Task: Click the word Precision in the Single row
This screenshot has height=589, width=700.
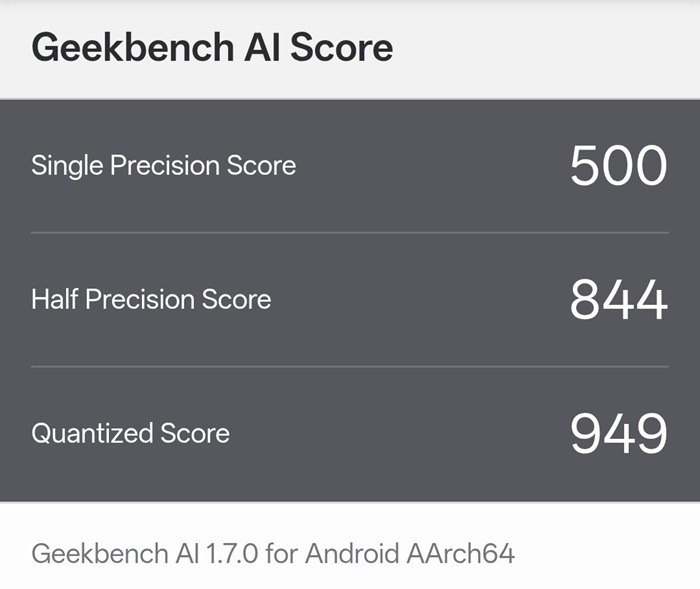Action: pyautogui.click(x=165, y=165)
